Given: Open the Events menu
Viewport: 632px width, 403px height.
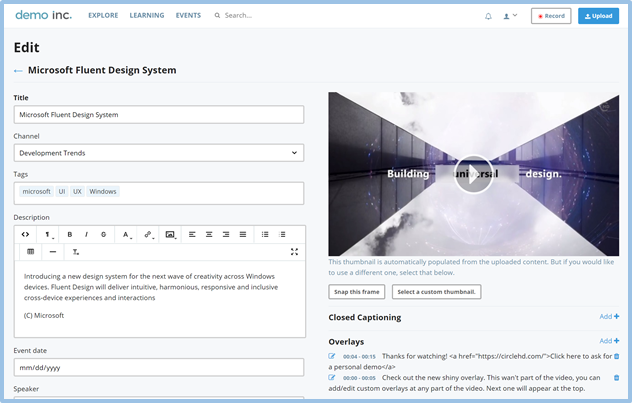Looking at the screenshot, I should [188, 15].
